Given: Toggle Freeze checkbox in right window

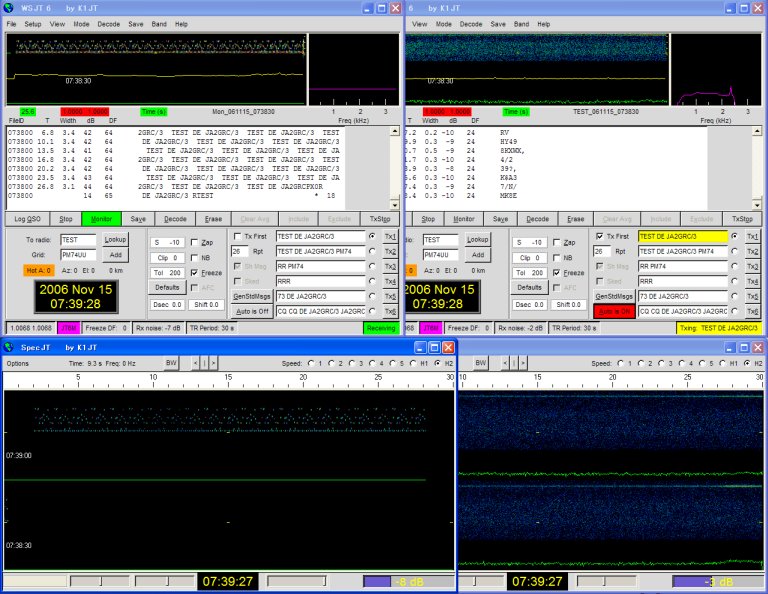Looking at the screenshot, I should pyautogui.click(x=556, y=273).
